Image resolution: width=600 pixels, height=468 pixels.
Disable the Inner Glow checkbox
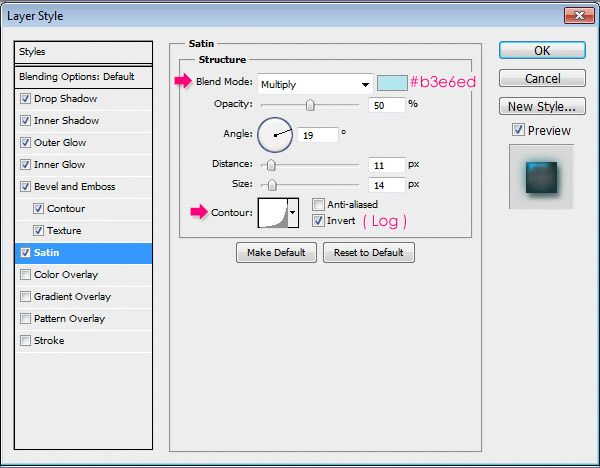click(x=25, y=165)
